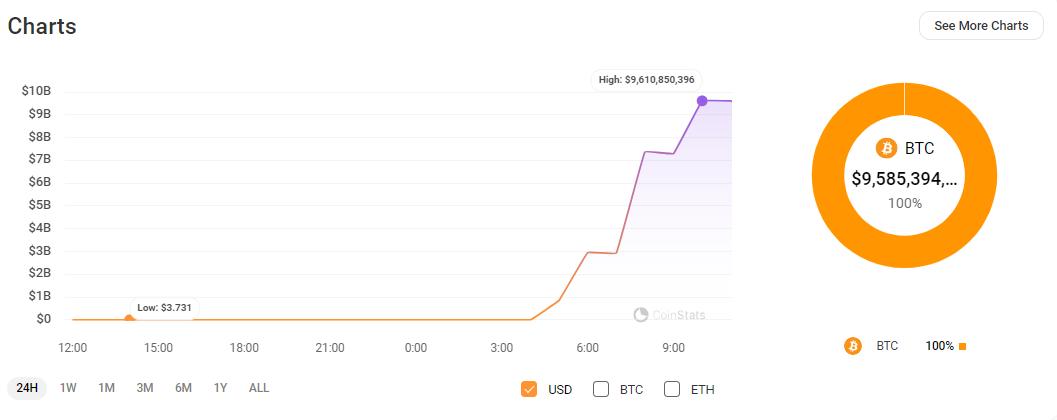Open See More Charts
The width and height of the screenshot is (1057, 420).
(980, 26)
